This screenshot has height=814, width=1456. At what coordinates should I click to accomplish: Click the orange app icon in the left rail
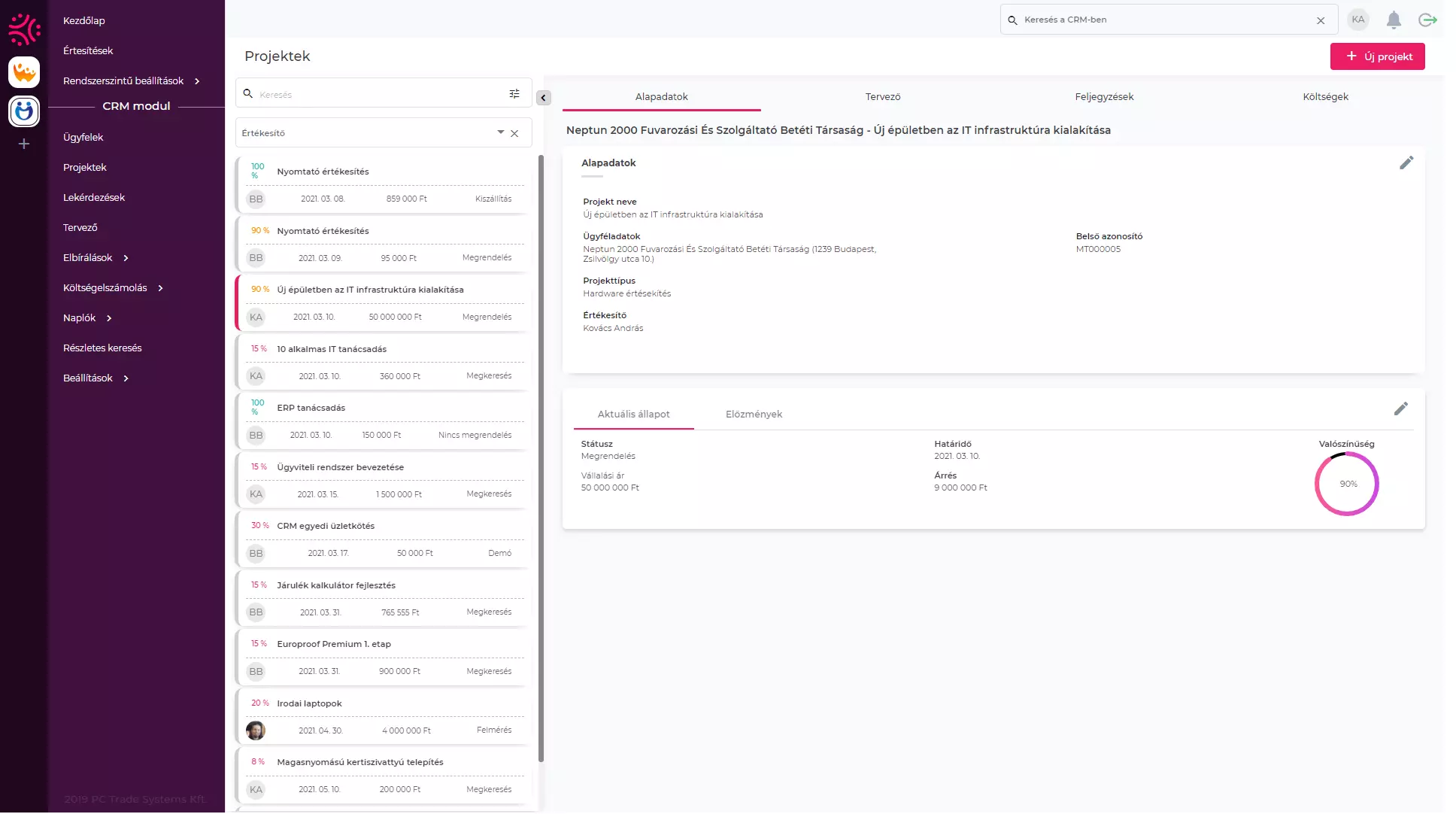coord(24,72)
